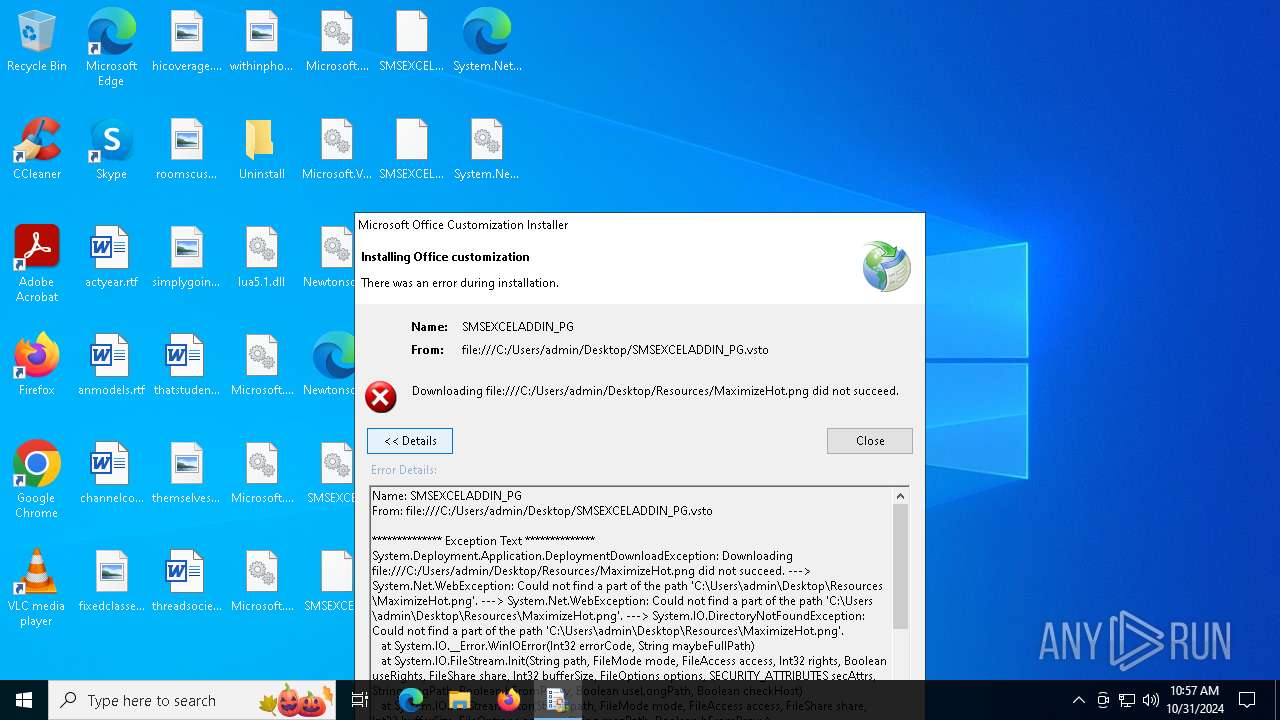Open File Explorer from the taskbar

[x=460, y=700]
